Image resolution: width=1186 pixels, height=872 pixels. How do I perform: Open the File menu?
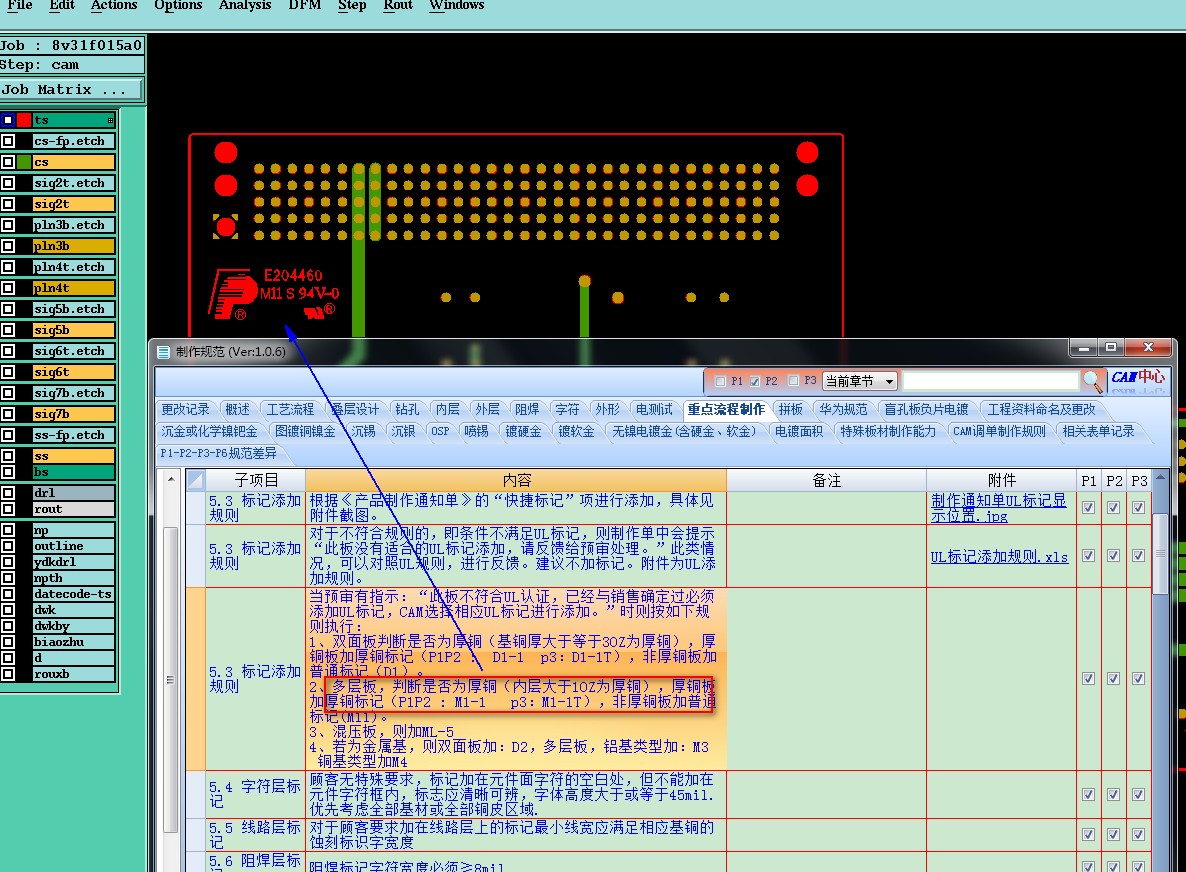[20, 5]
